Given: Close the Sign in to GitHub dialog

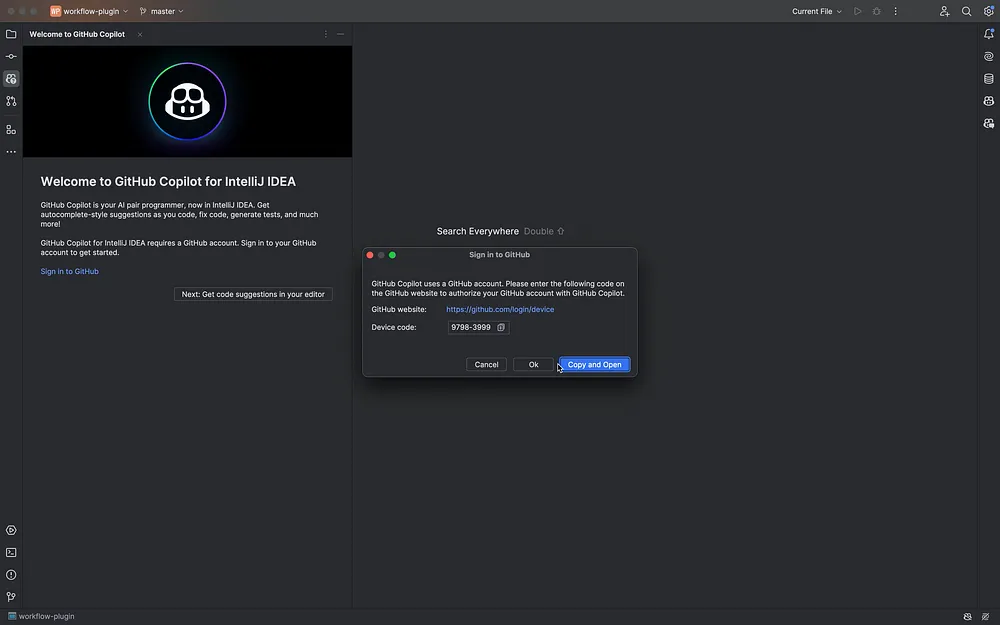Looking at the screenshot, I should coord(370,255).
